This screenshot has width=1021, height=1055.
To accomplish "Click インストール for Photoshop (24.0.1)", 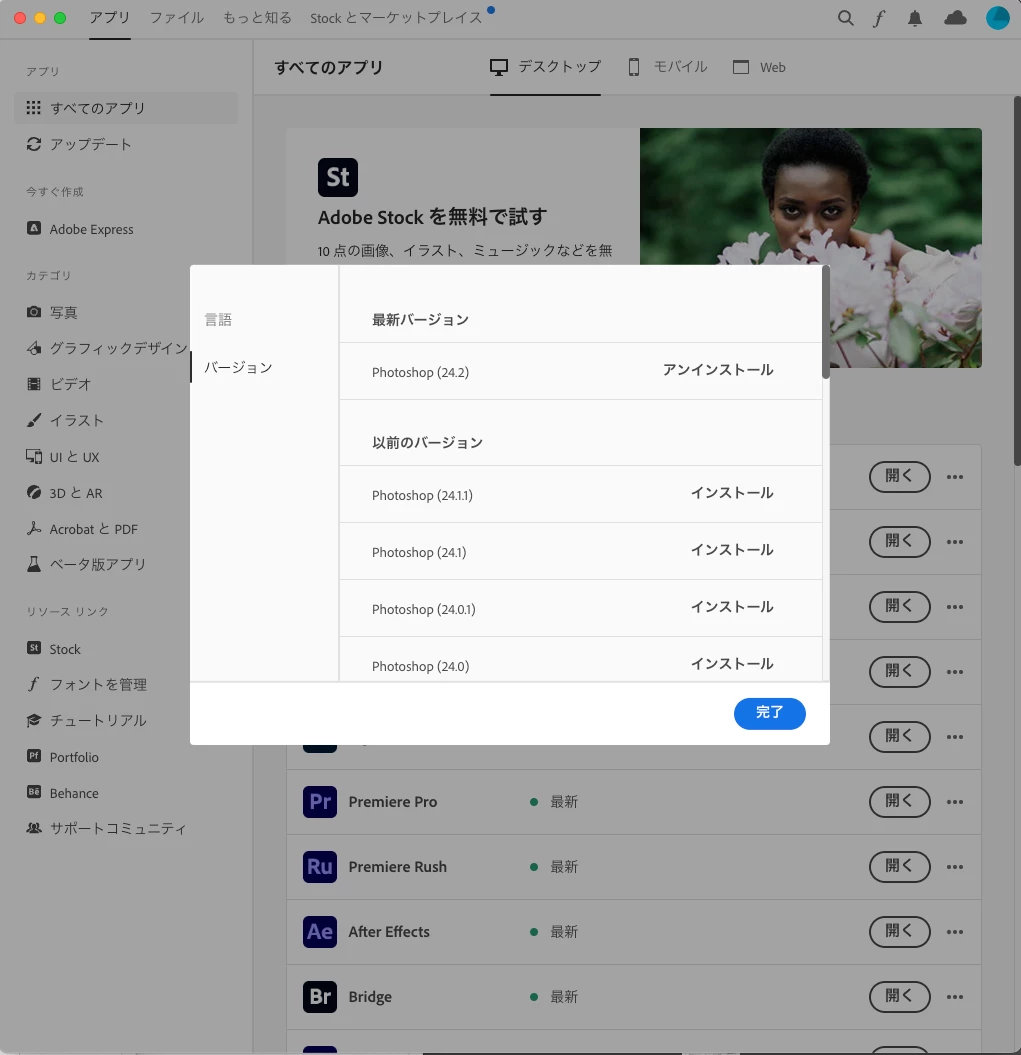I will [x=732, y=607].
